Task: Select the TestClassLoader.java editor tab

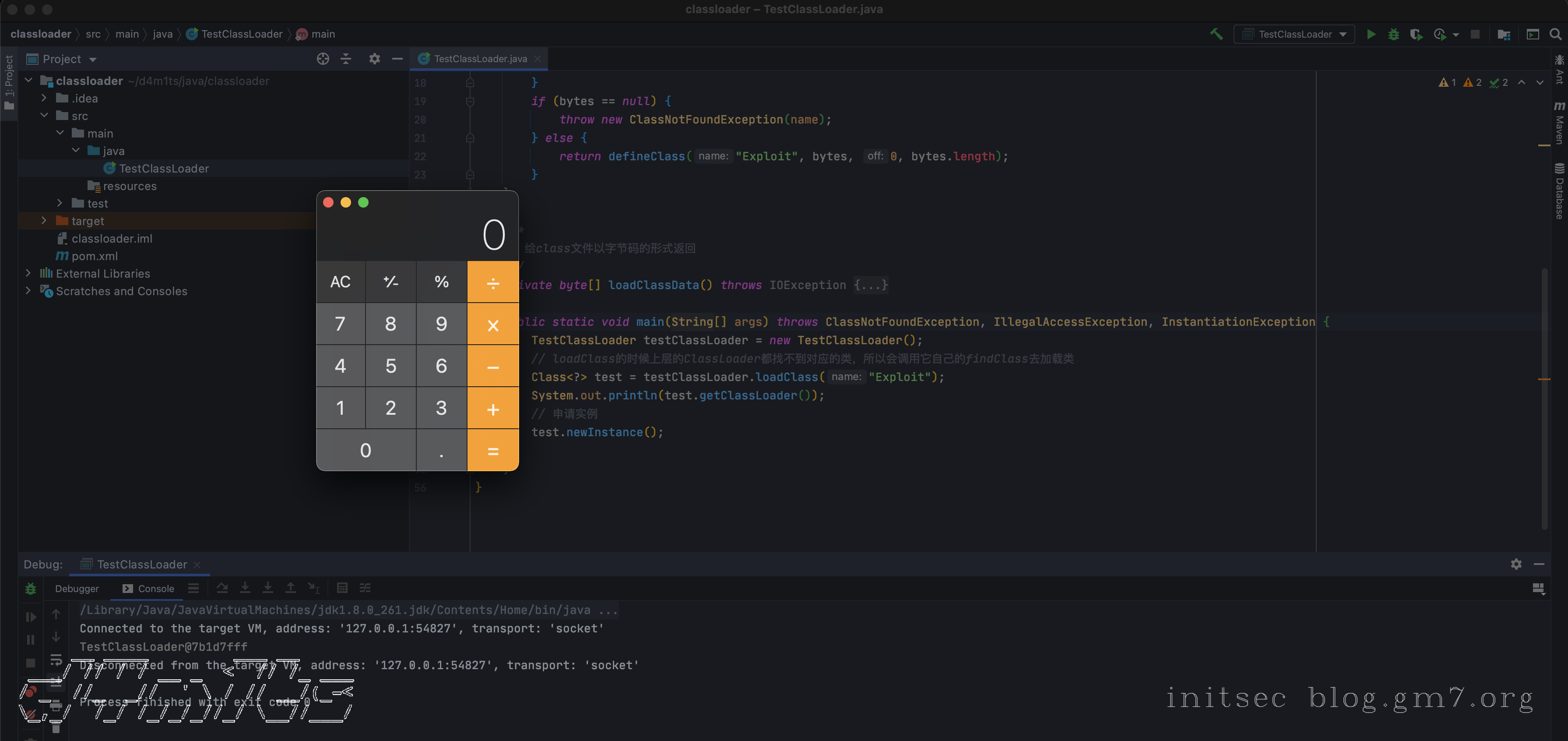Action: [480, 59]
